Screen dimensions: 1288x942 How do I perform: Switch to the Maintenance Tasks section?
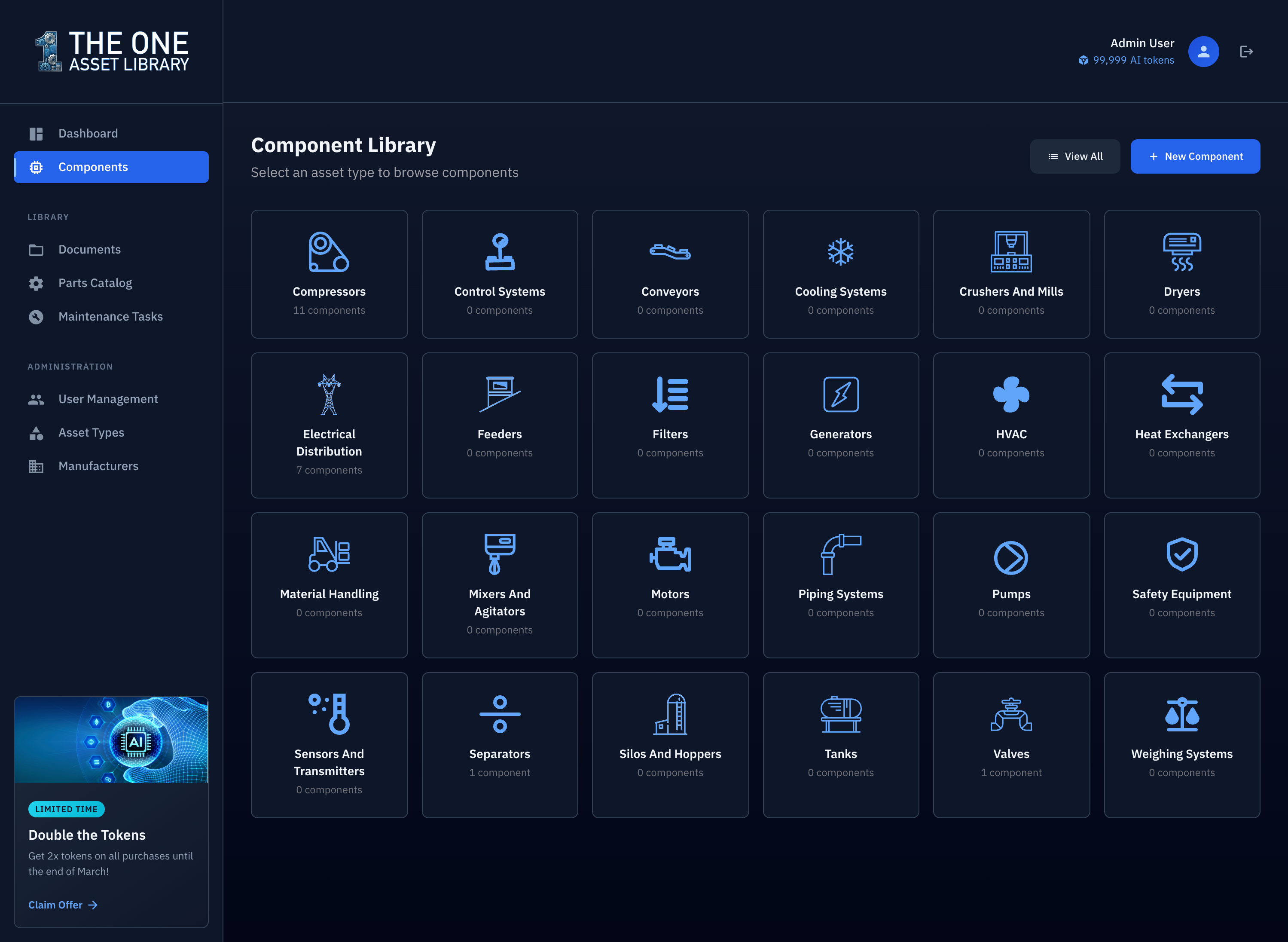(110, 316)
